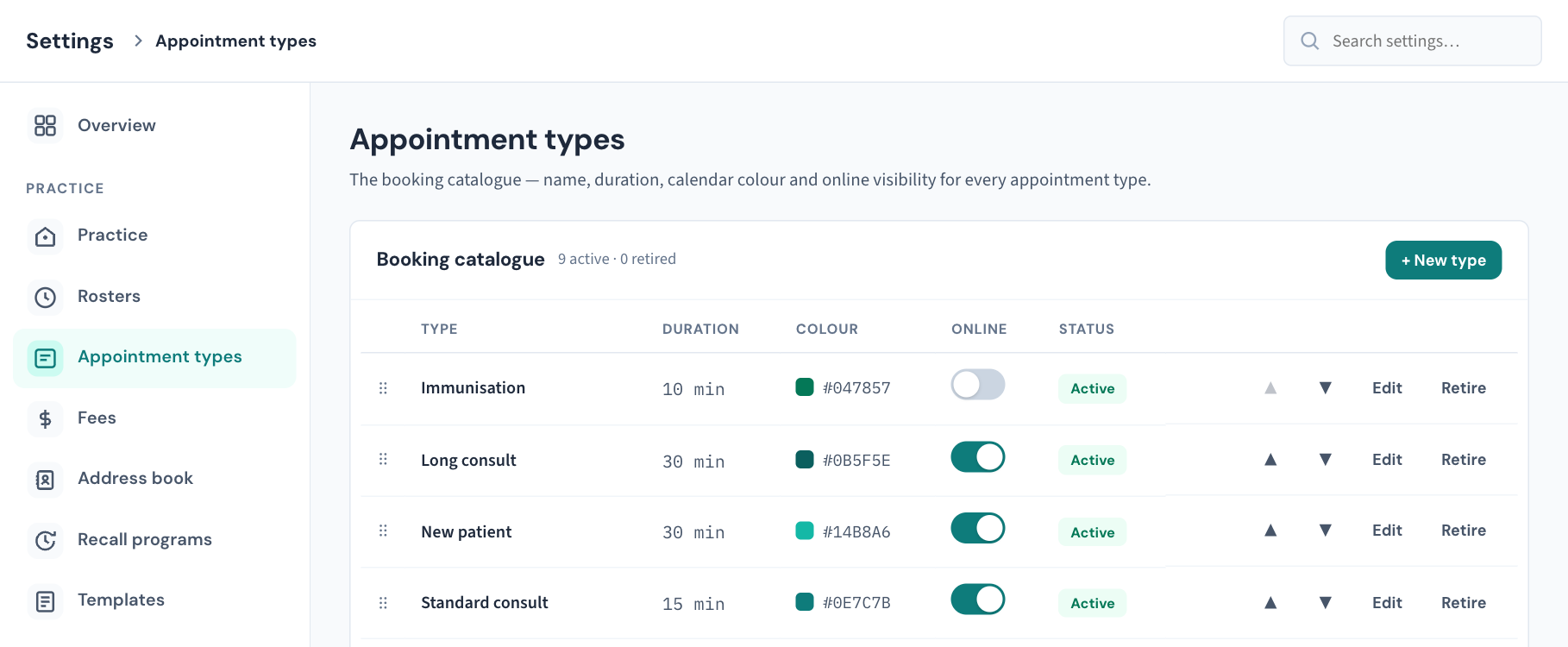Click the Type column header
Screen dimensions: 1568x647
coord(439,329)
